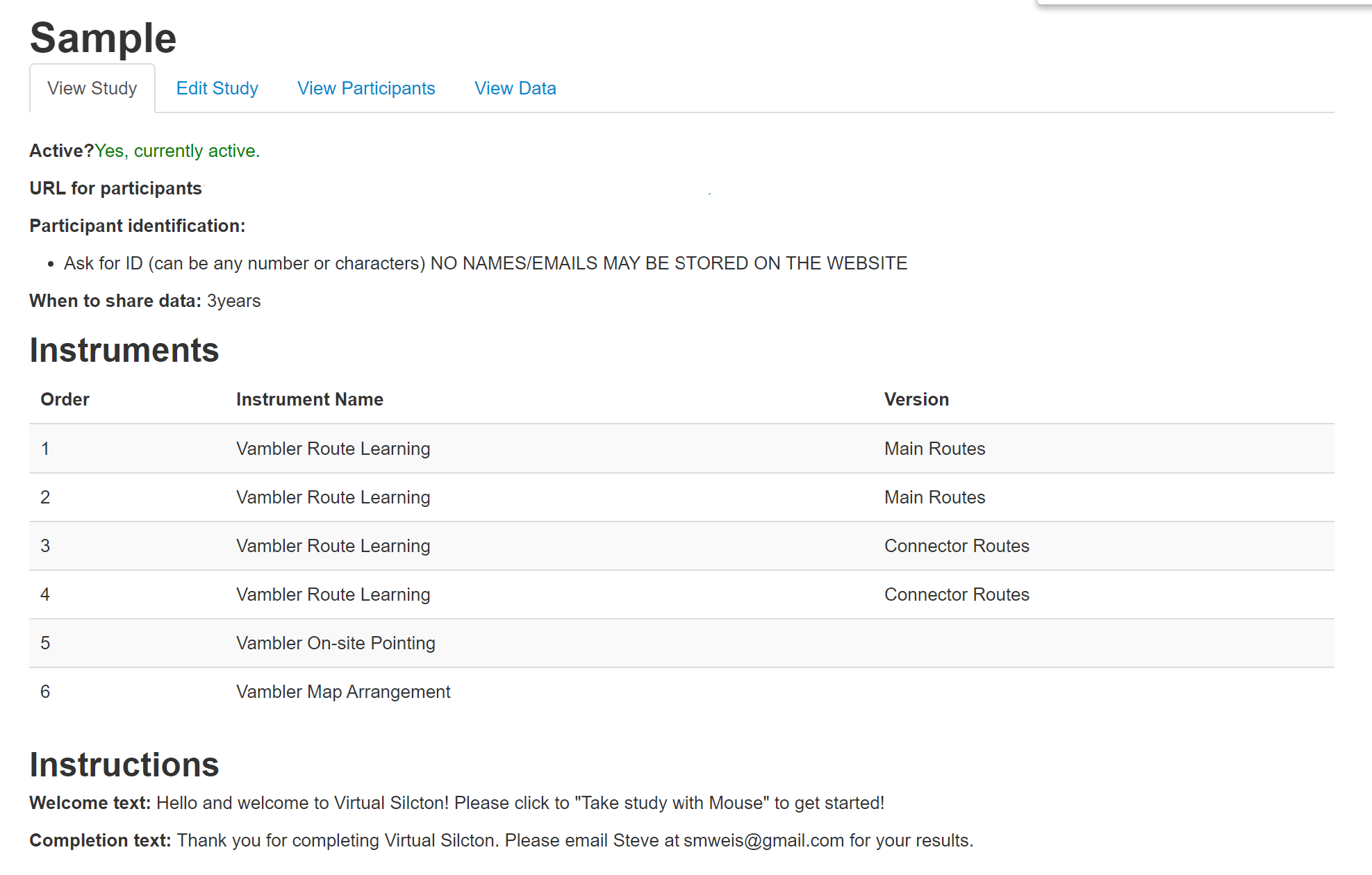Click the Version column header
This screenshot has height=875, width=1372.
click(x=916, y=399)
